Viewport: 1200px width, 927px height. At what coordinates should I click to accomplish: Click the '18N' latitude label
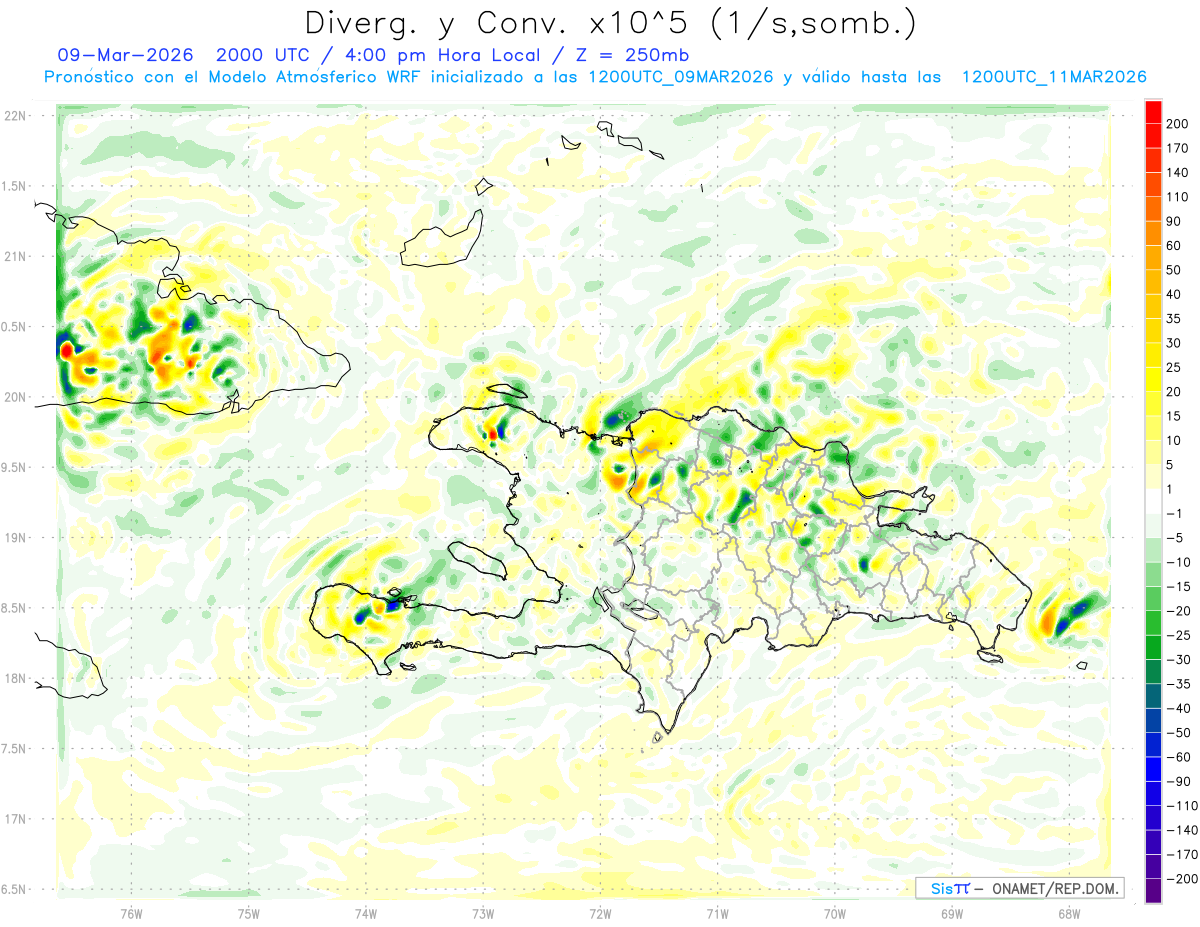click(x=15, y=679)
